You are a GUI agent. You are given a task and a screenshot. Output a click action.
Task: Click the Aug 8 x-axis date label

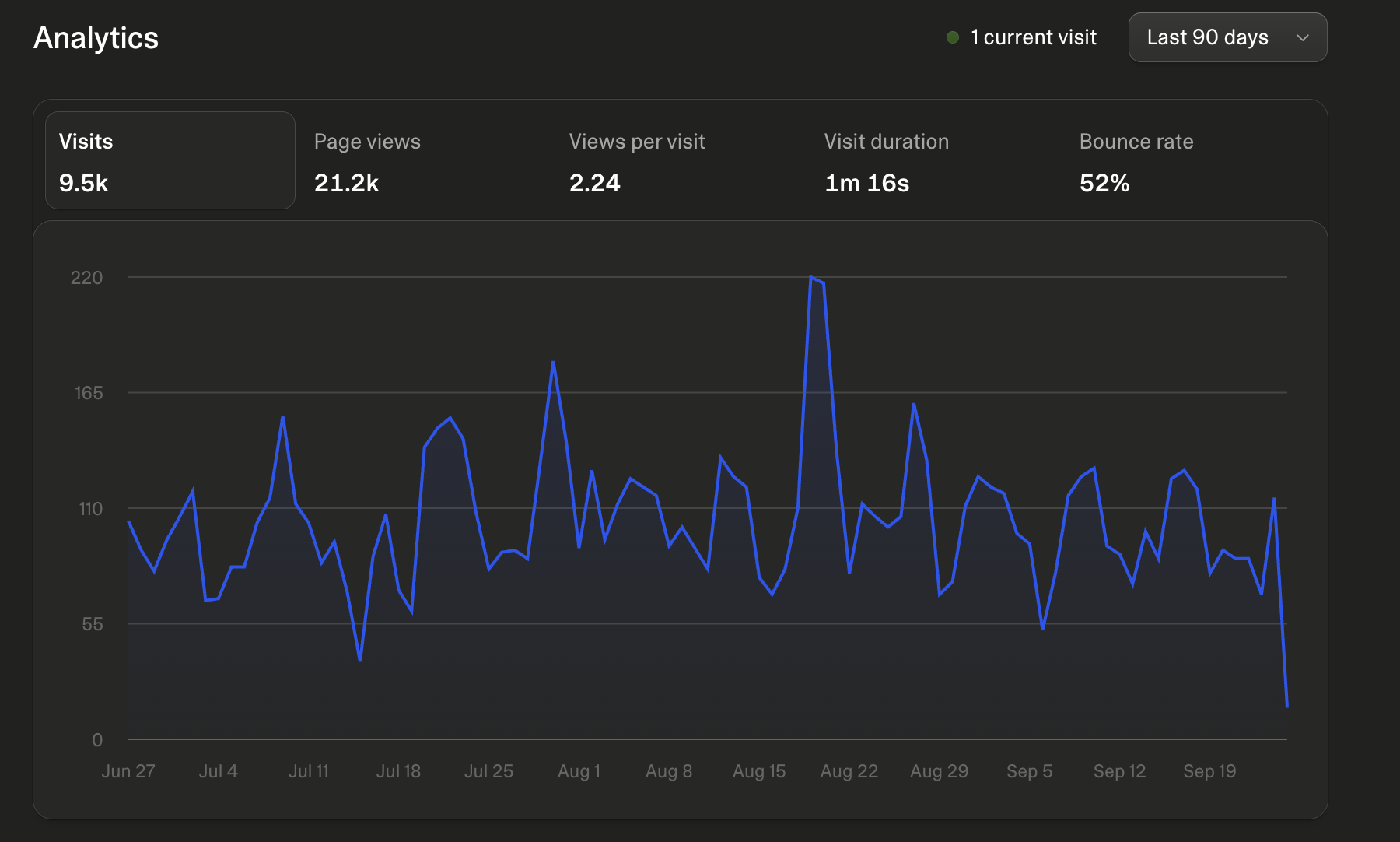pos(669,771)
